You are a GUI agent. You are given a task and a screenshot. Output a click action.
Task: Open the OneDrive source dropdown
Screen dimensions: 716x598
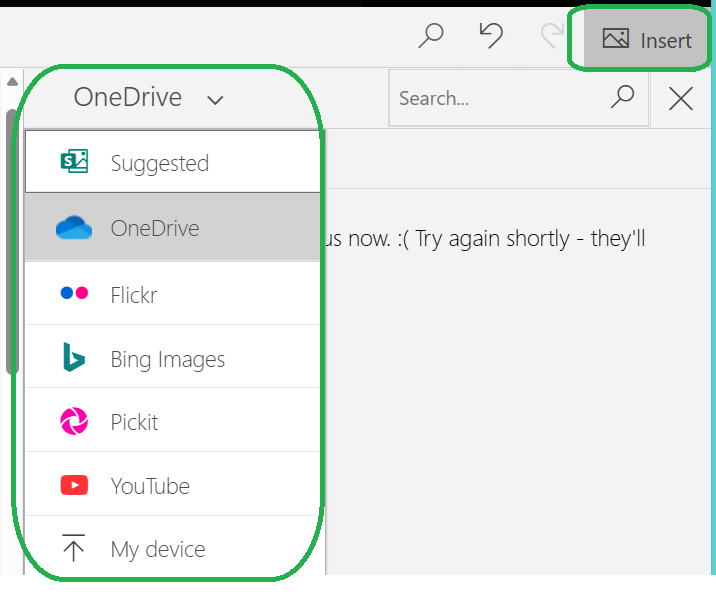click(148, 98)
